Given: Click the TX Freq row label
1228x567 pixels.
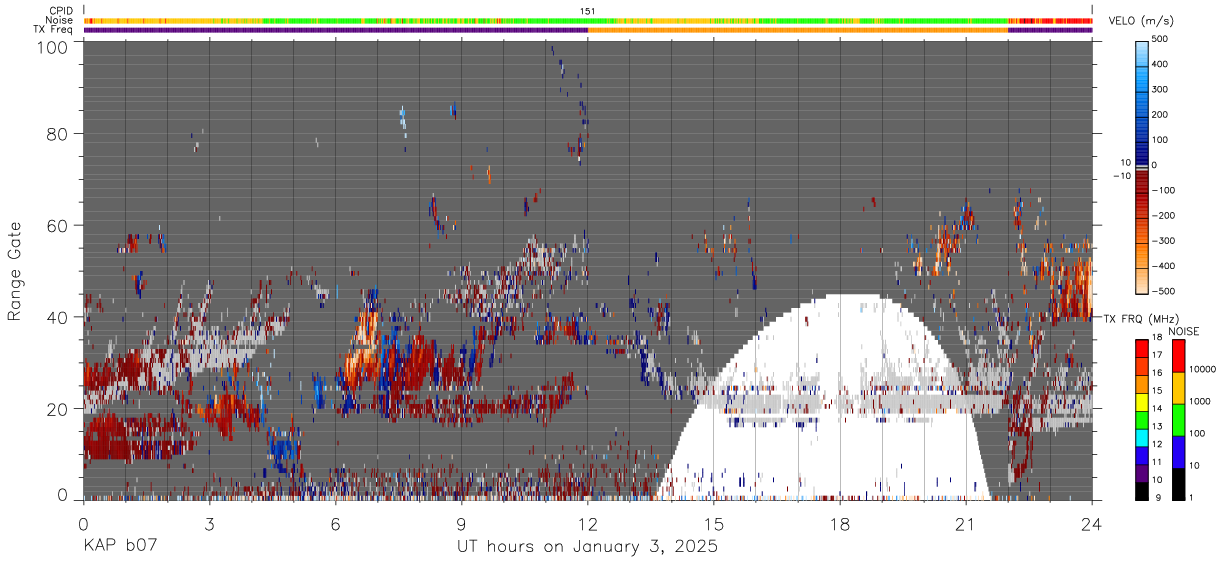Looking at the screenshot, I should [x=55, y=30].
